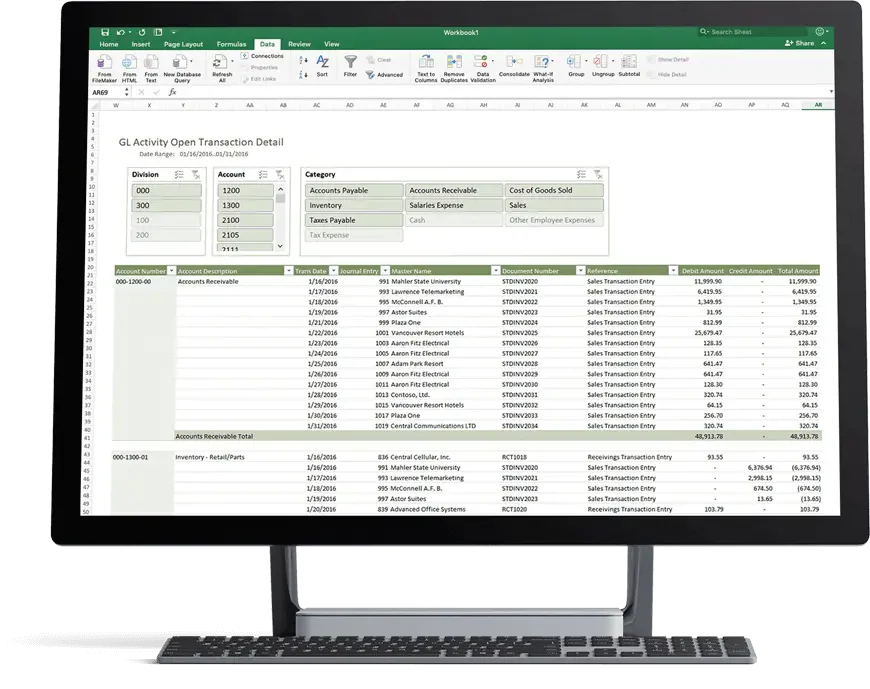Open the Journal Entry filter dropdown
The width and height of the screenshot is (870, 689).
[x=385, y=271]
